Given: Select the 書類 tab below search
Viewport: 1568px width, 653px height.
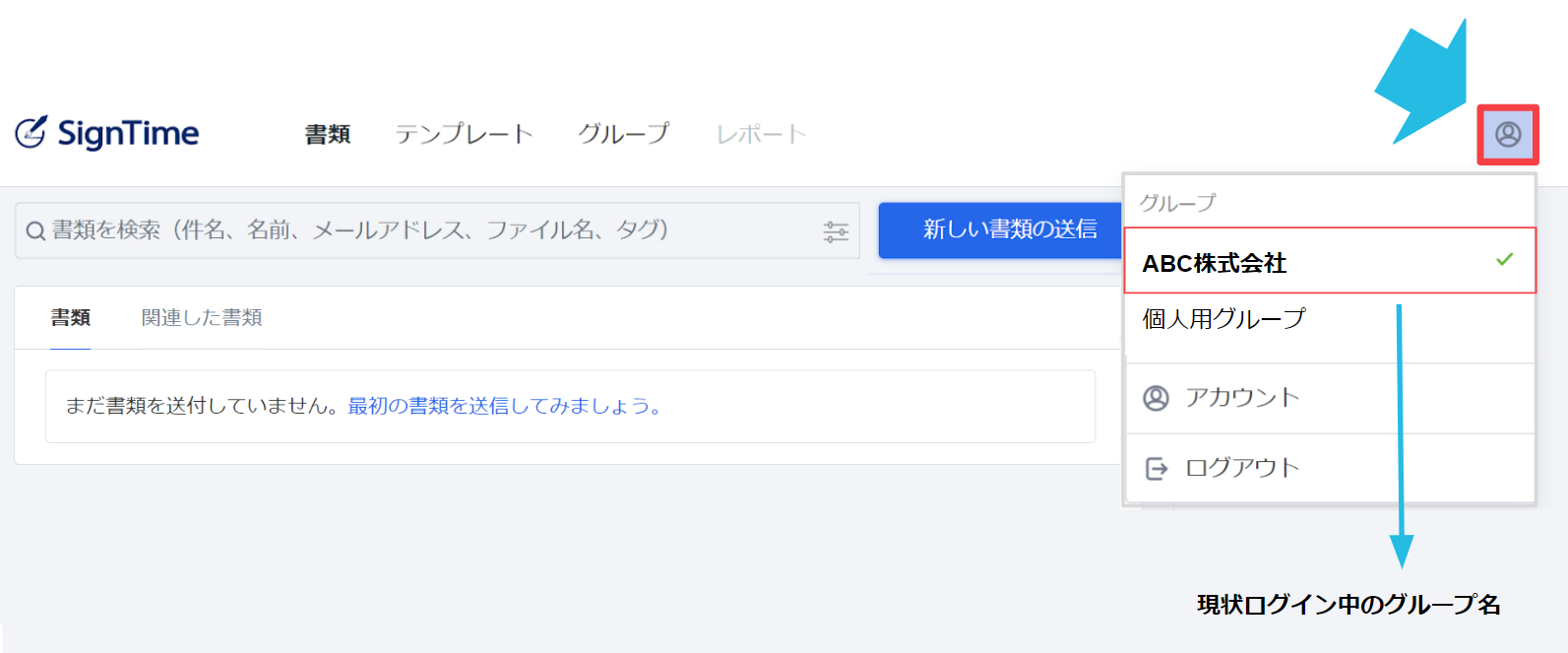Looking at the screenshot, I should (x=71, y=317).
